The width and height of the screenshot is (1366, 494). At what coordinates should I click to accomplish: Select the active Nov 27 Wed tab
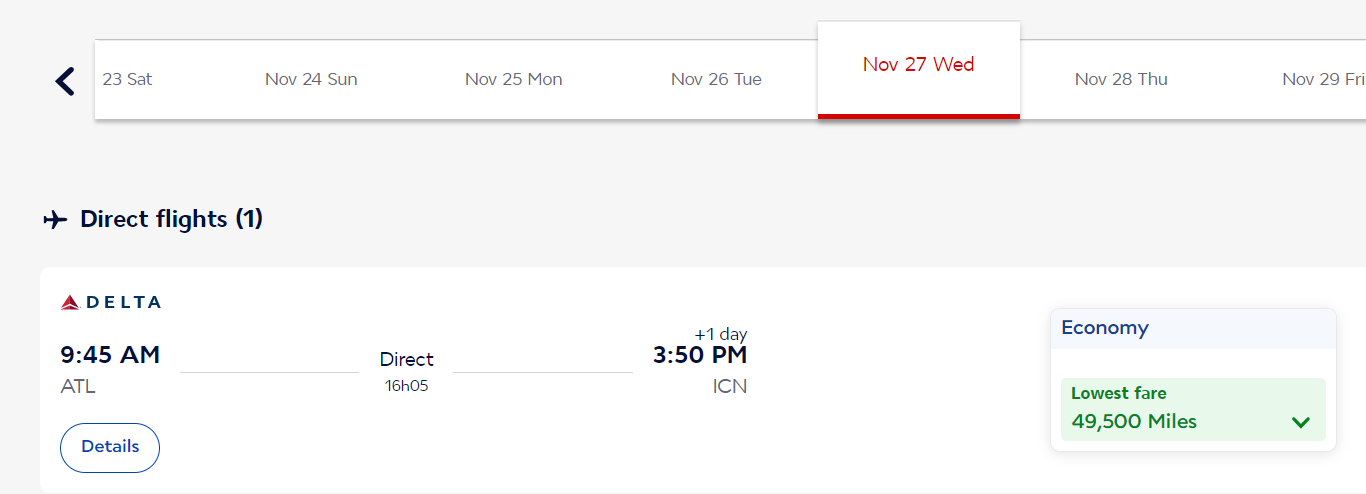pos(919,69)
